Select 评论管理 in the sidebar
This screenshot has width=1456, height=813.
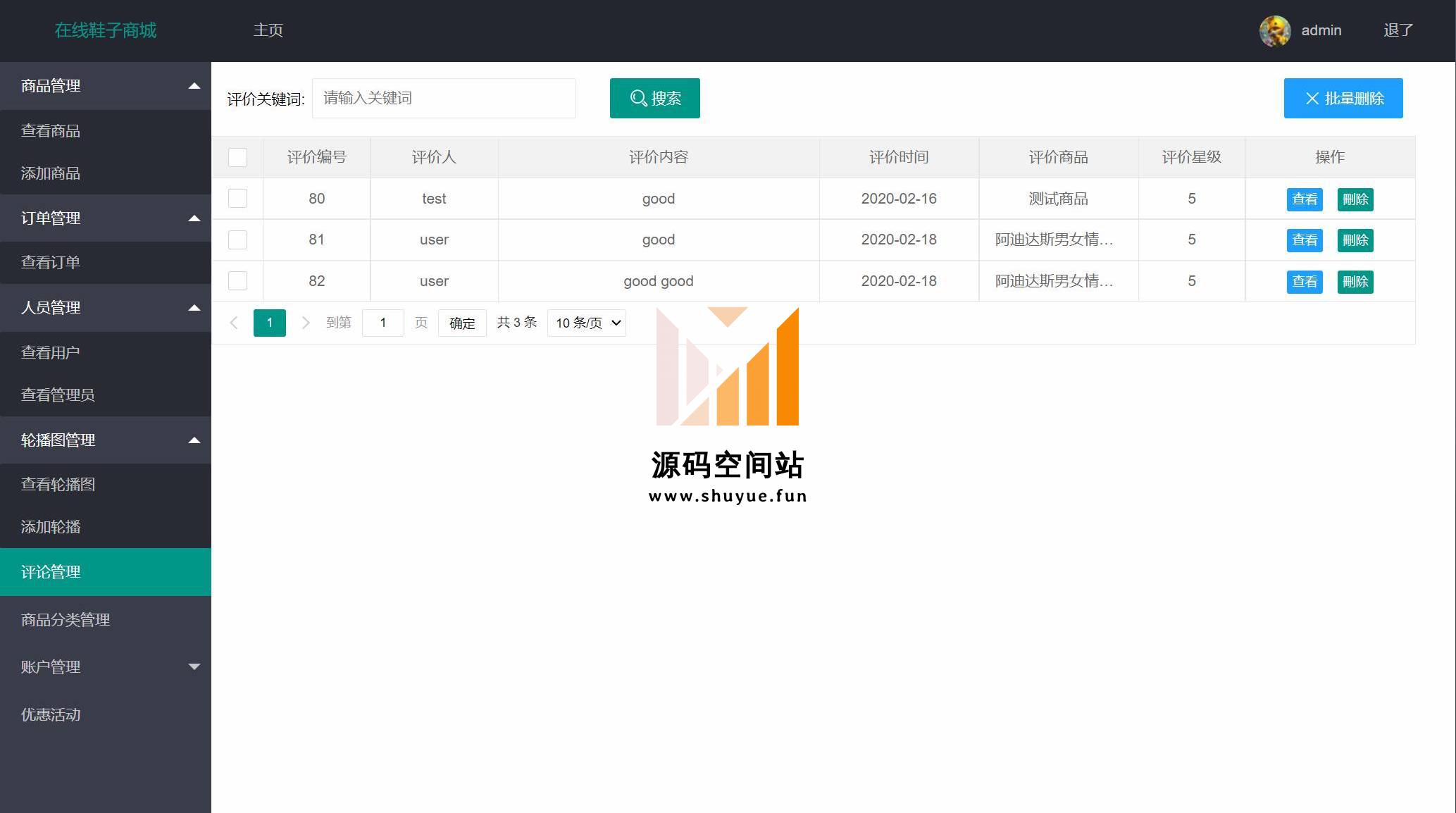106,572
